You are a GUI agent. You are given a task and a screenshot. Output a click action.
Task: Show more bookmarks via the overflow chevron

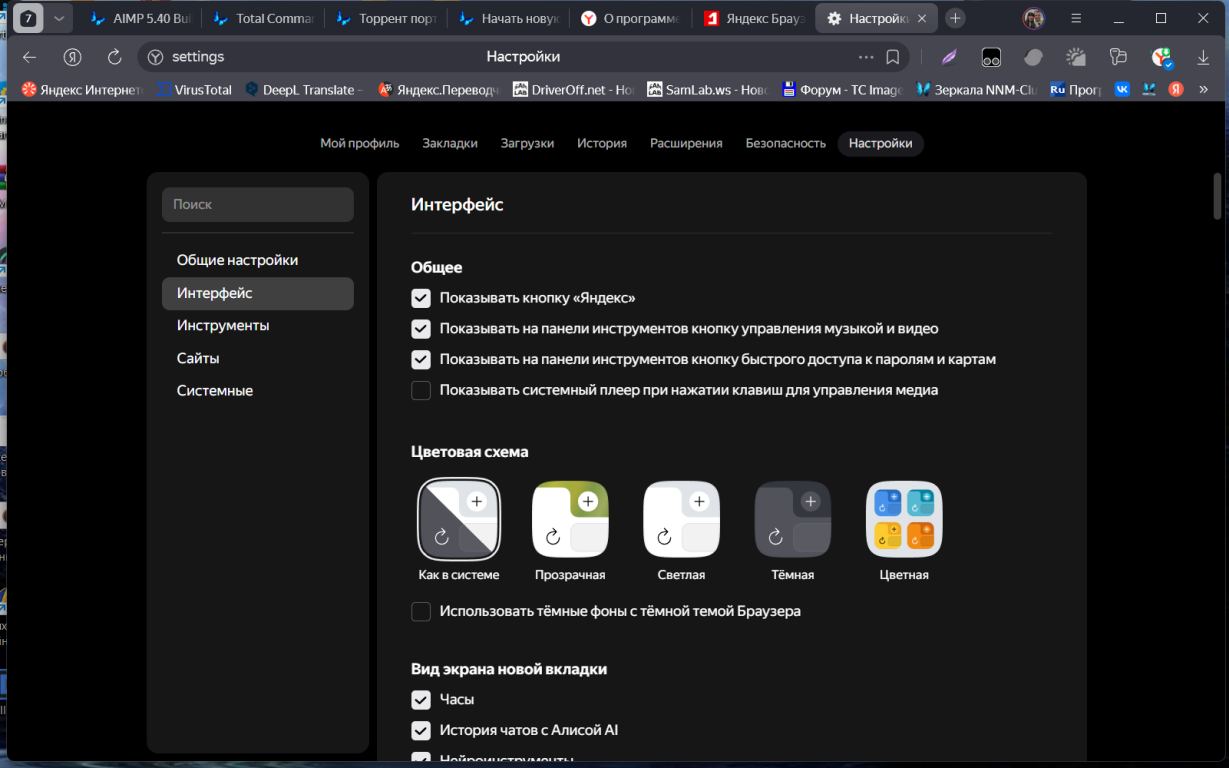1203,90
